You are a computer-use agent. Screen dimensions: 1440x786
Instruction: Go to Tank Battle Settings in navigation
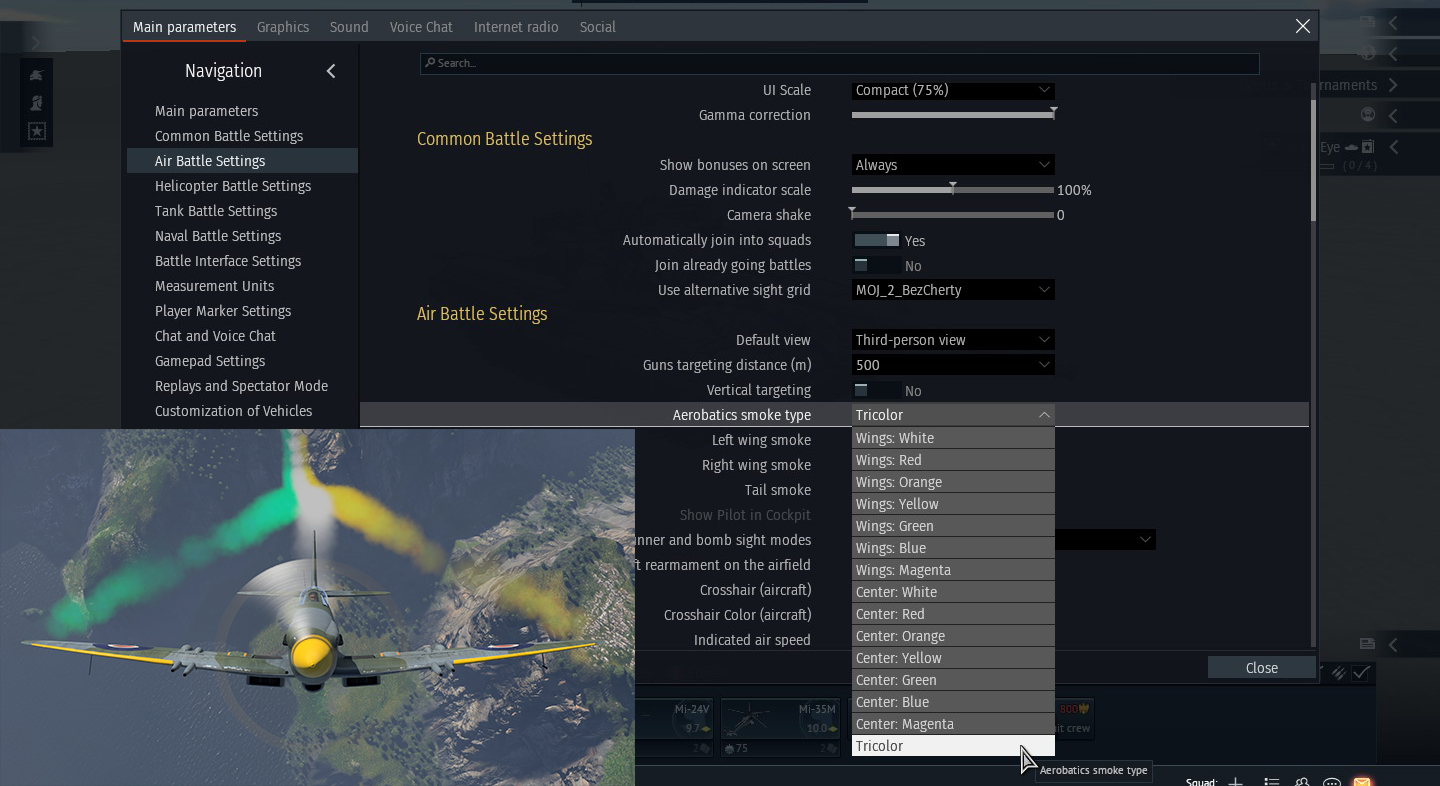click(x=216, y=211)
